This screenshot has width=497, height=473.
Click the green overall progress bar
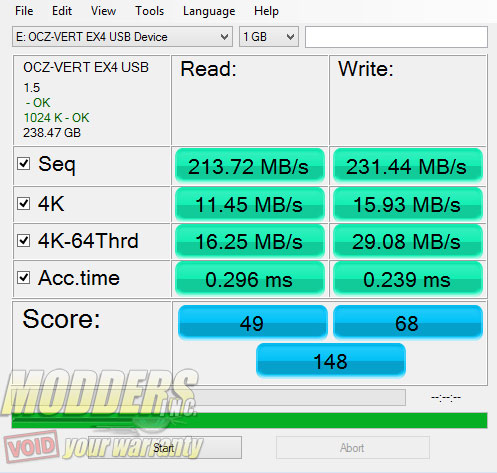249,420
